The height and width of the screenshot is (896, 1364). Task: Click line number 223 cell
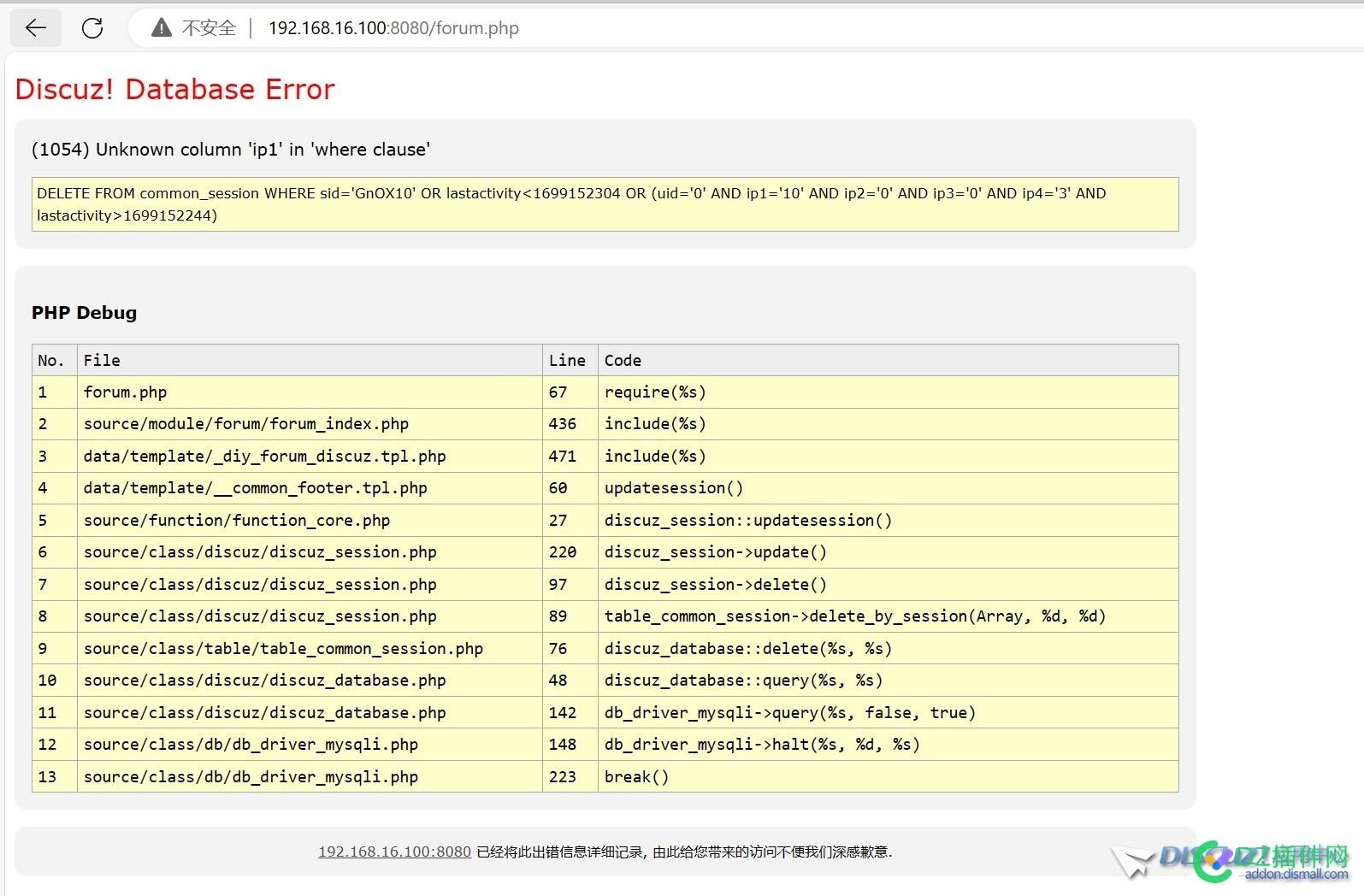coord(570,777)
